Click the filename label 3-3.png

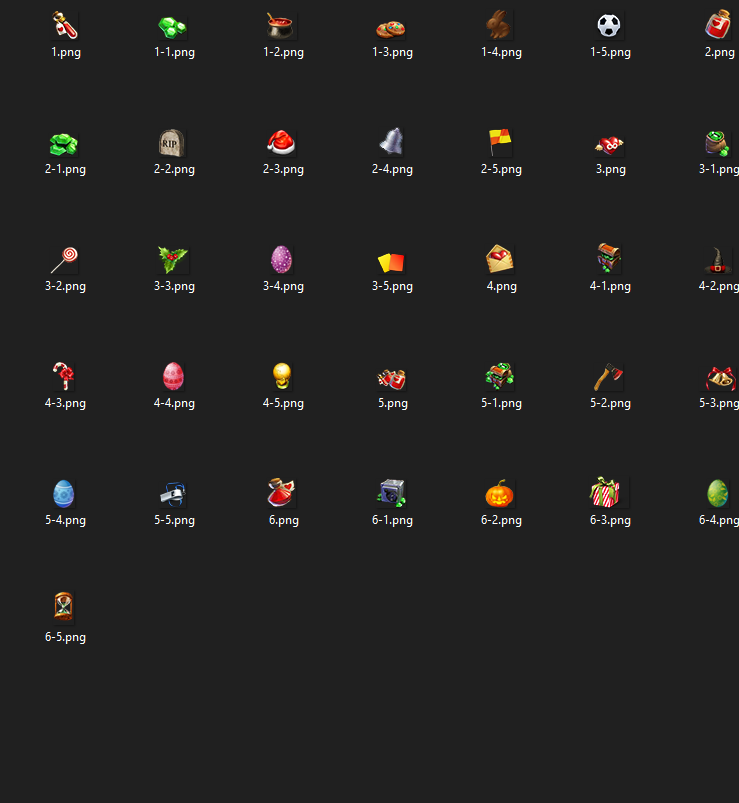pyautogui.click(x=174, y=286)
